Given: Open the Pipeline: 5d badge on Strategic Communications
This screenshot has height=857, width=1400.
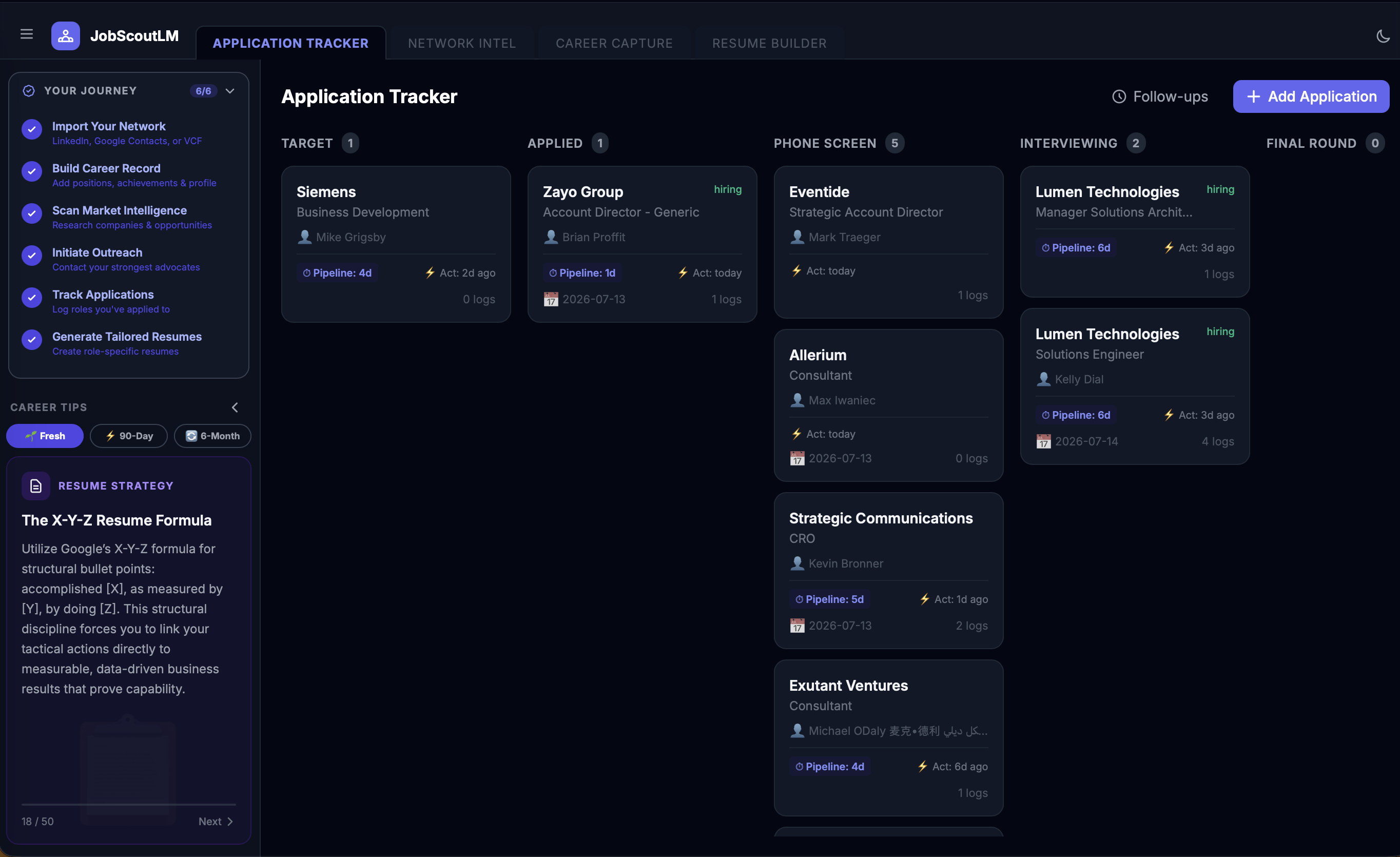Looking at the screenshot, I should pos(829,599).
